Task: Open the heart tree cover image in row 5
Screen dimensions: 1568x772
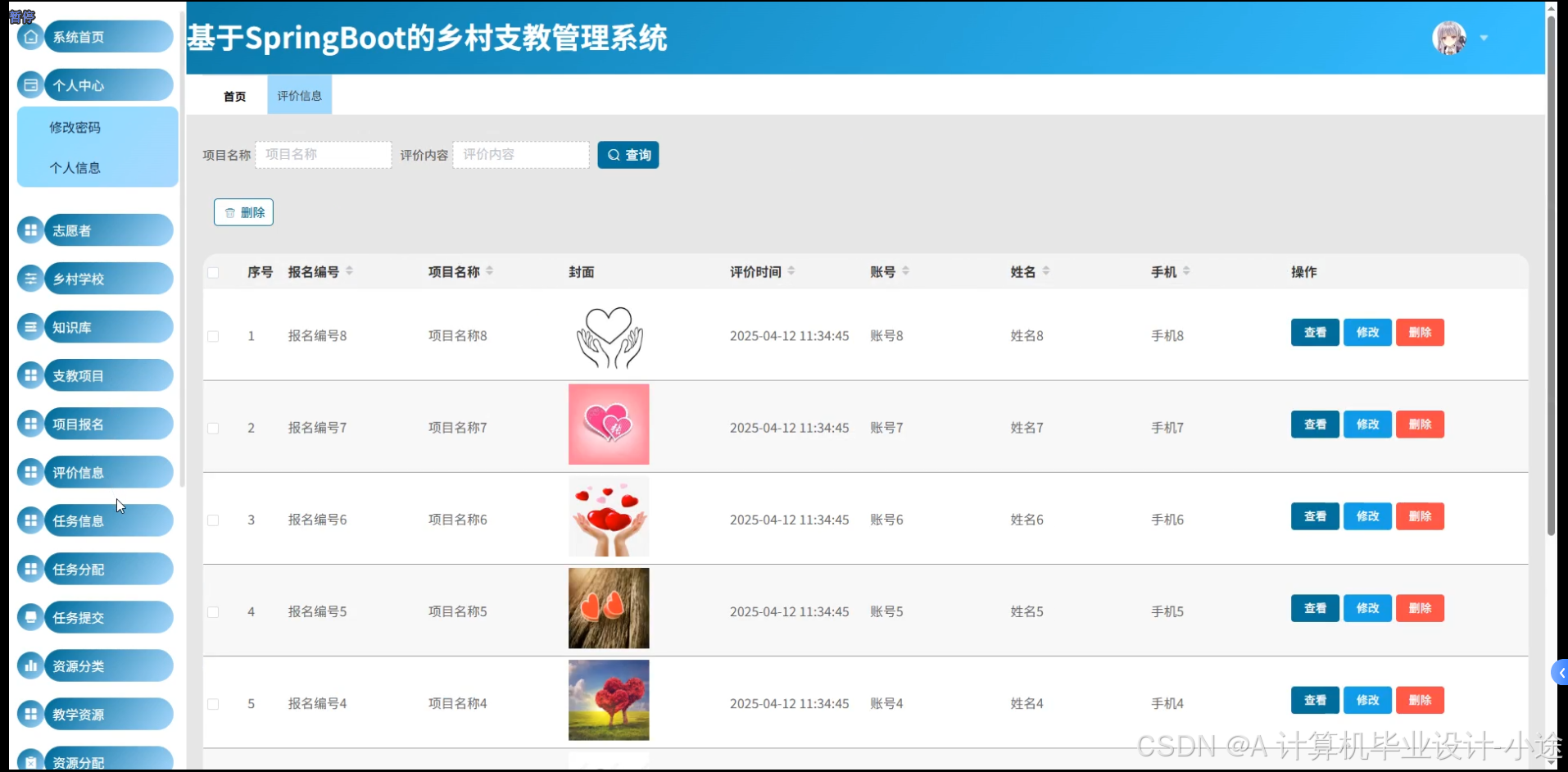Action: [x=609, y=700]
